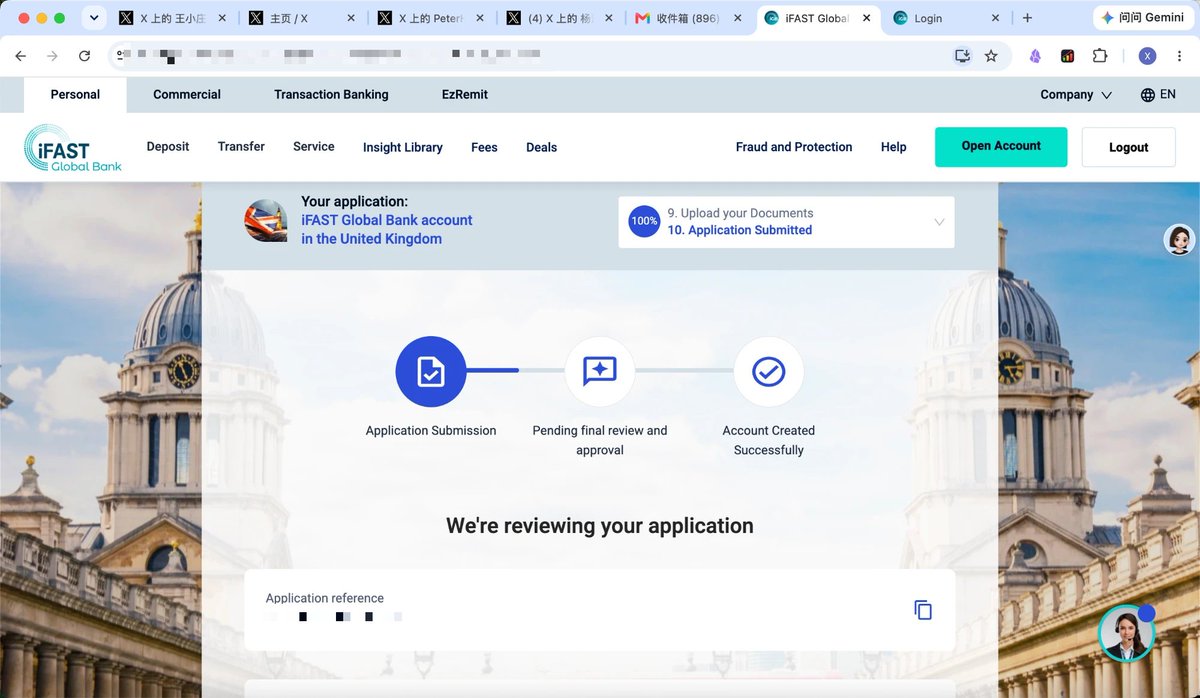This screenshot has width=1200, height=698.
Task: Open the tab search dropdown arrow
Action: (94, 18)
